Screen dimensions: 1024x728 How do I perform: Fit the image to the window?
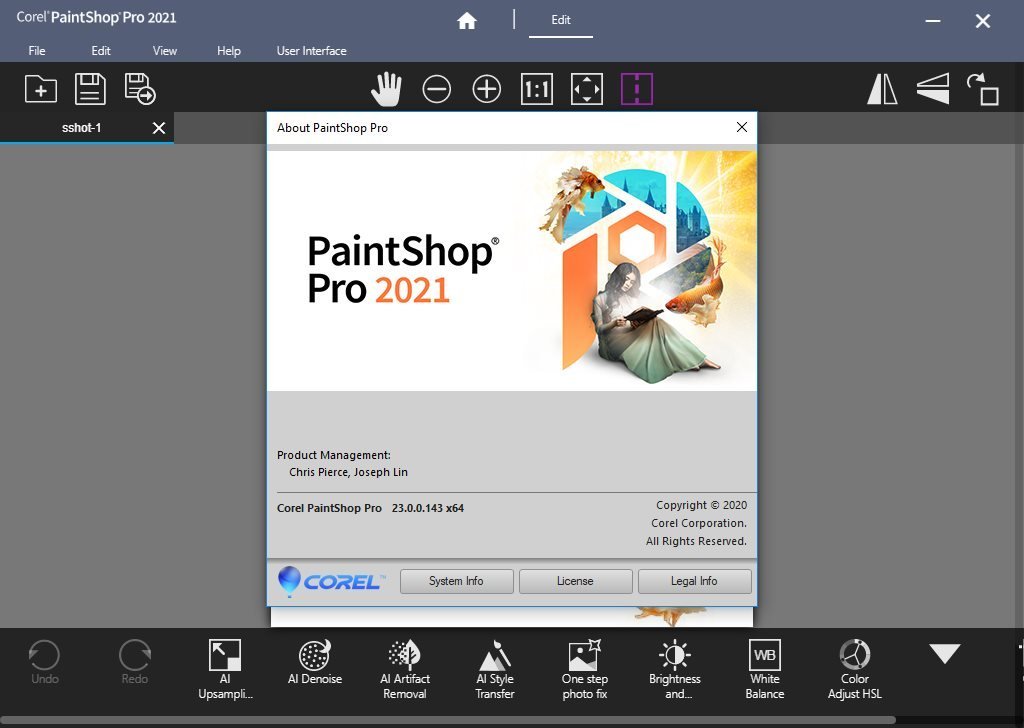[587, 89]
